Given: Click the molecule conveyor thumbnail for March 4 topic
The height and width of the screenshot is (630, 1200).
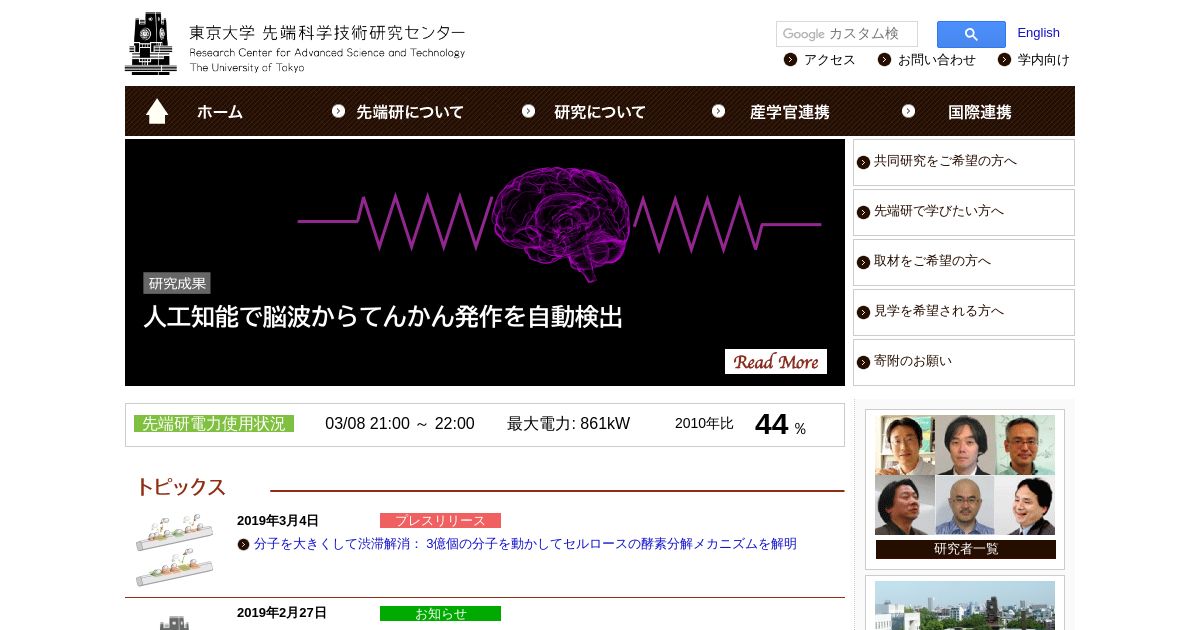Looking at the screenshot, I should 175,550.
